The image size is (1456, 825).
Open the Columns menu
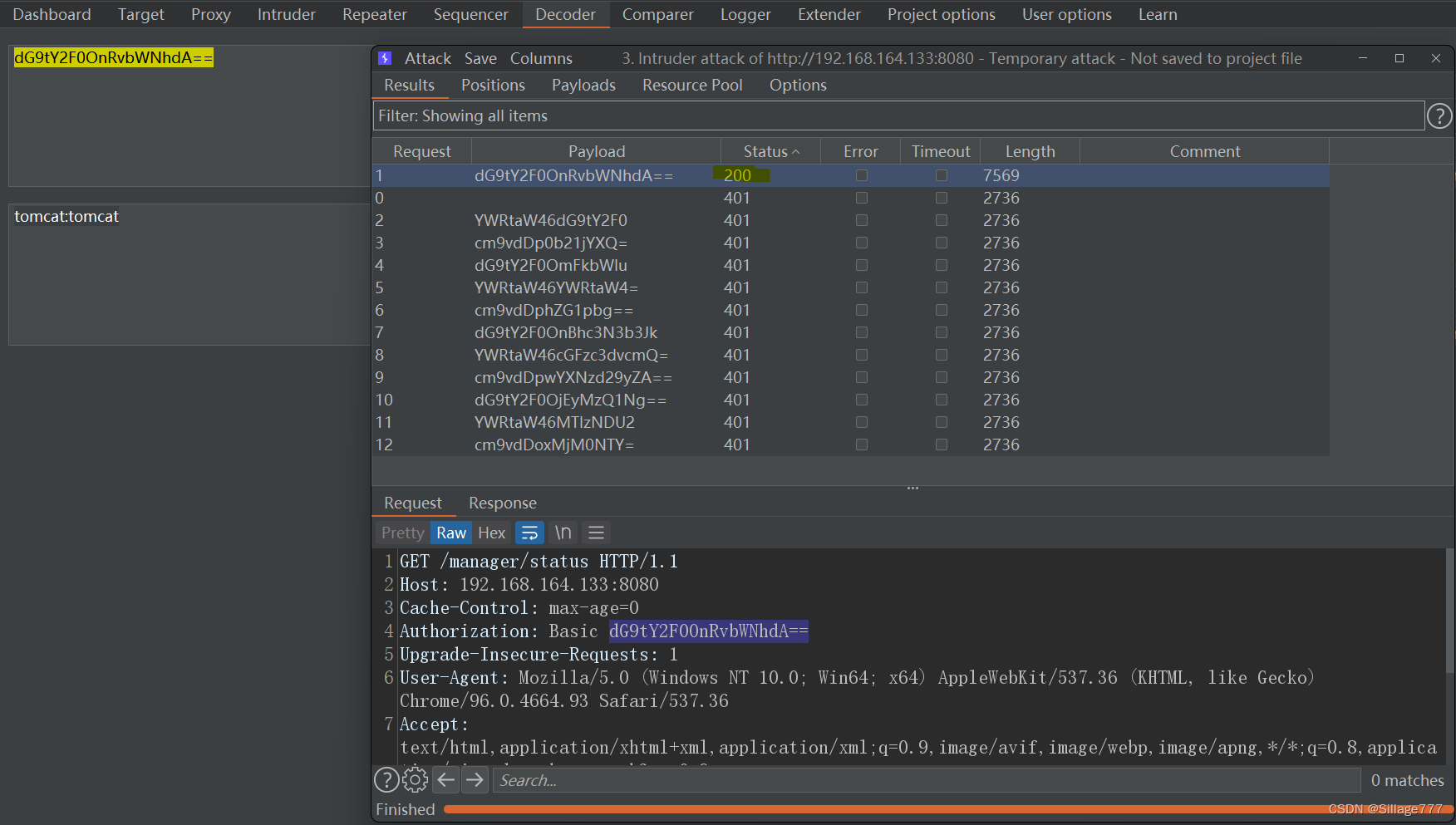pyautogui.click(x=541, y=58)
